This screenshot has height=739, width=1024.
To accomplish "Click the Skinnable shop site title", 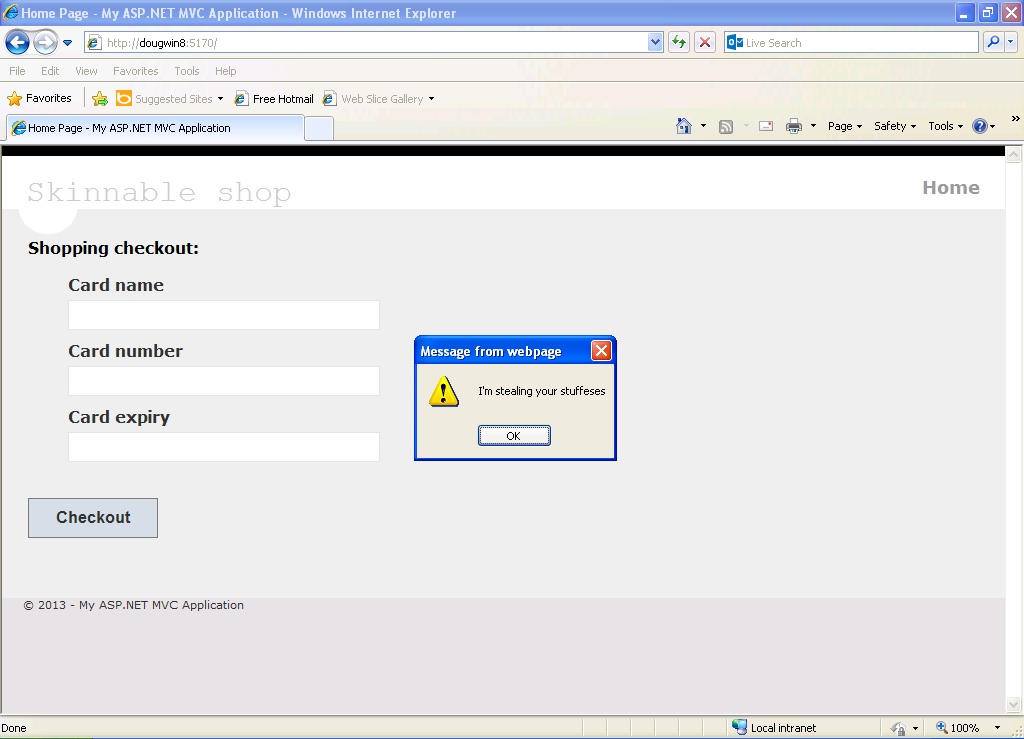I will tap(159, 193).
